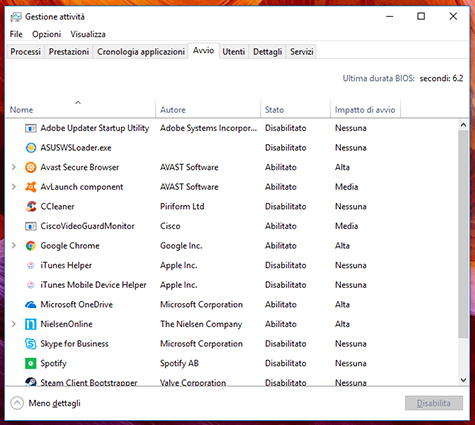Sort by the Nome column header
Viewport: 475px width, 425px height.
point(81,109)
